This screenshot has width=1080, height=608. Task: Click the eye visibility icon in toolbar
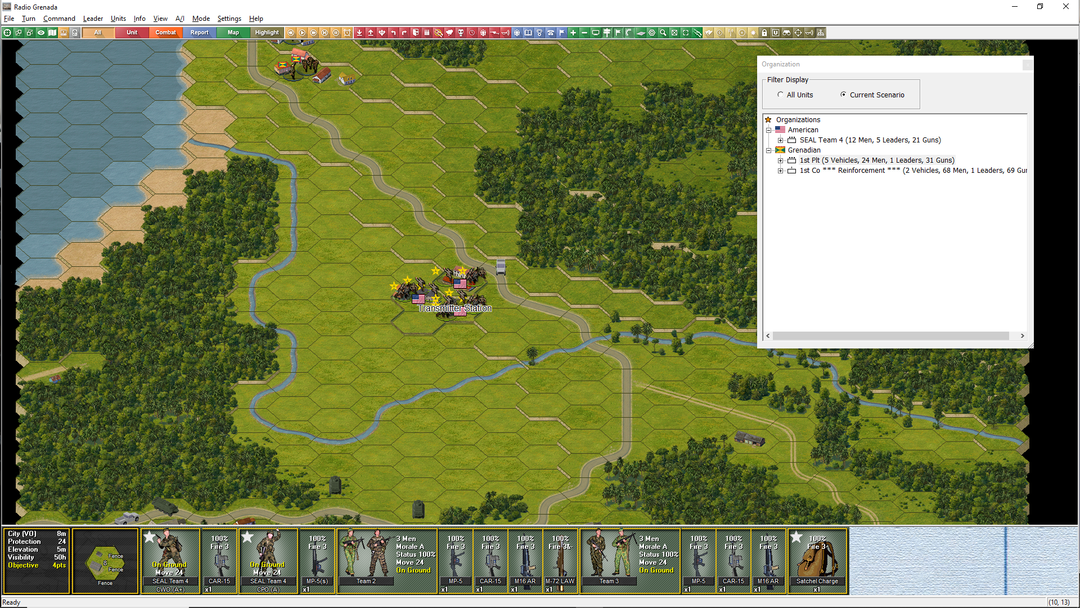coord(41,32)
